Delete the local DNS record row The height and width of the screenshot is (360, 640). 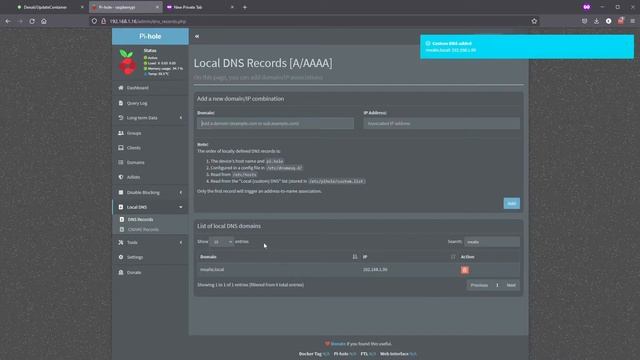464,270
